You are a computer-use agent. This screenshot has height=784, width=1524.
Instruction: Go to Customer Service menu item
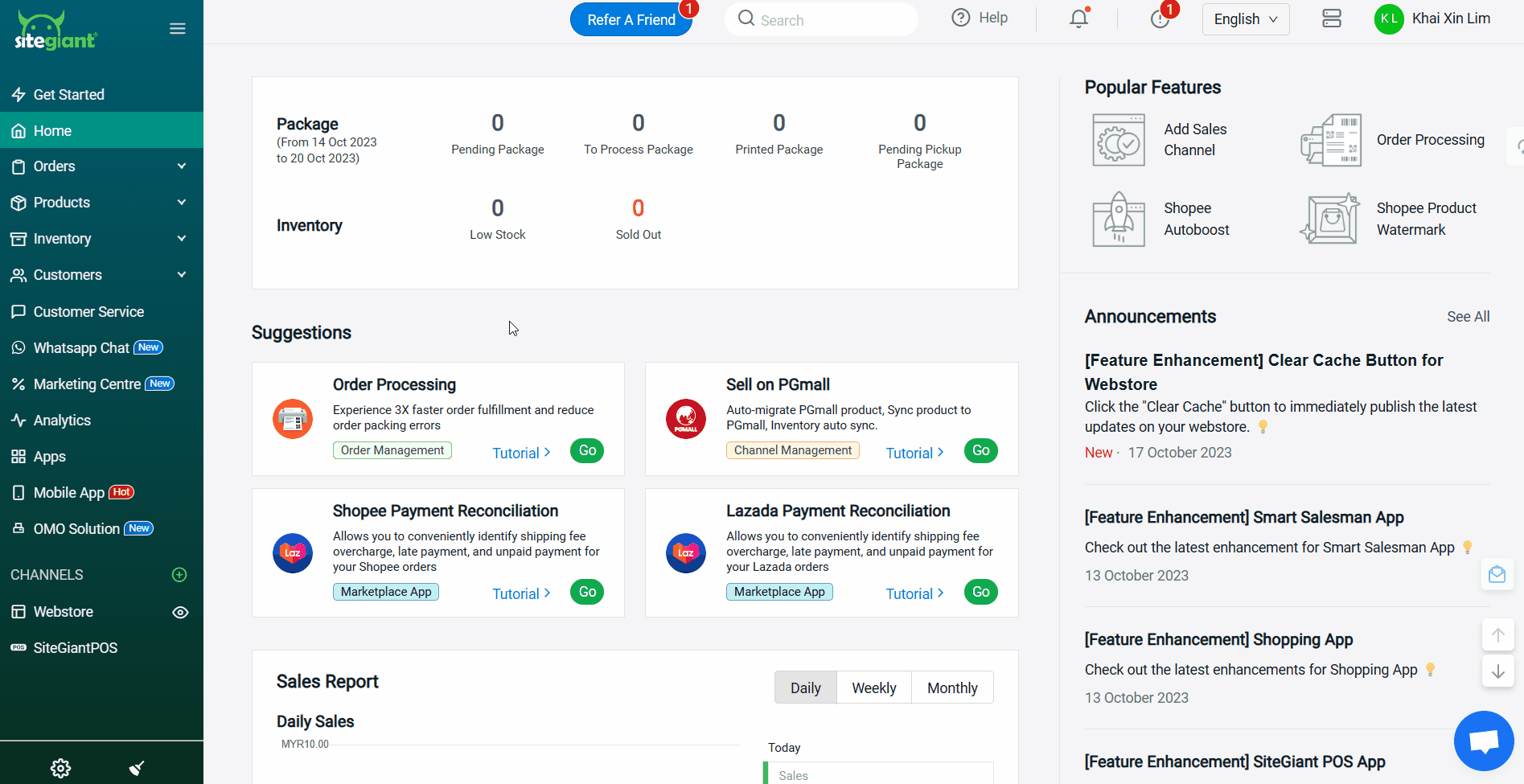(x=88, y=312)
